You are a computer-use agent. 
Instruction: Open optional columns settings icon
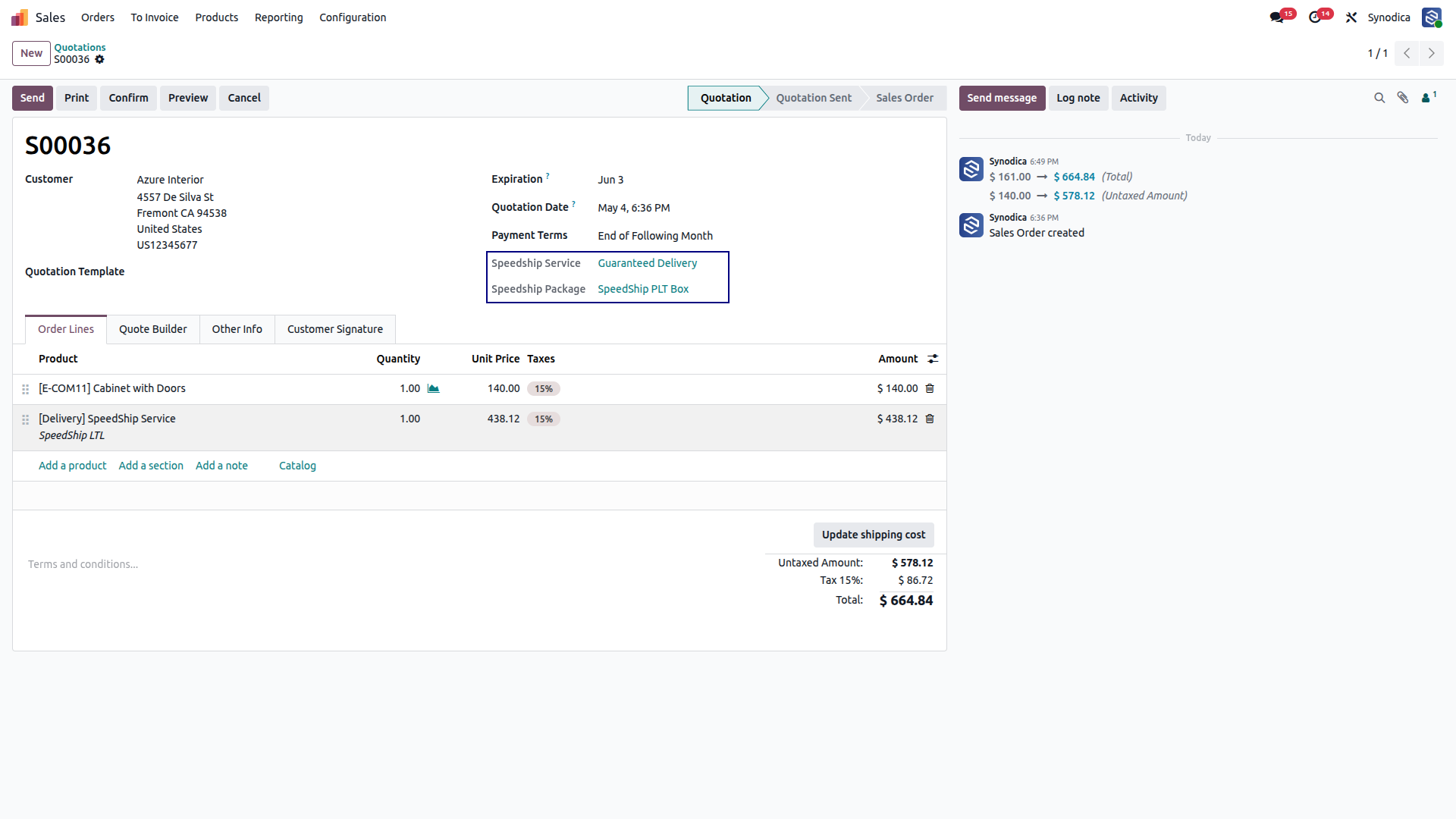click(933, 359)
